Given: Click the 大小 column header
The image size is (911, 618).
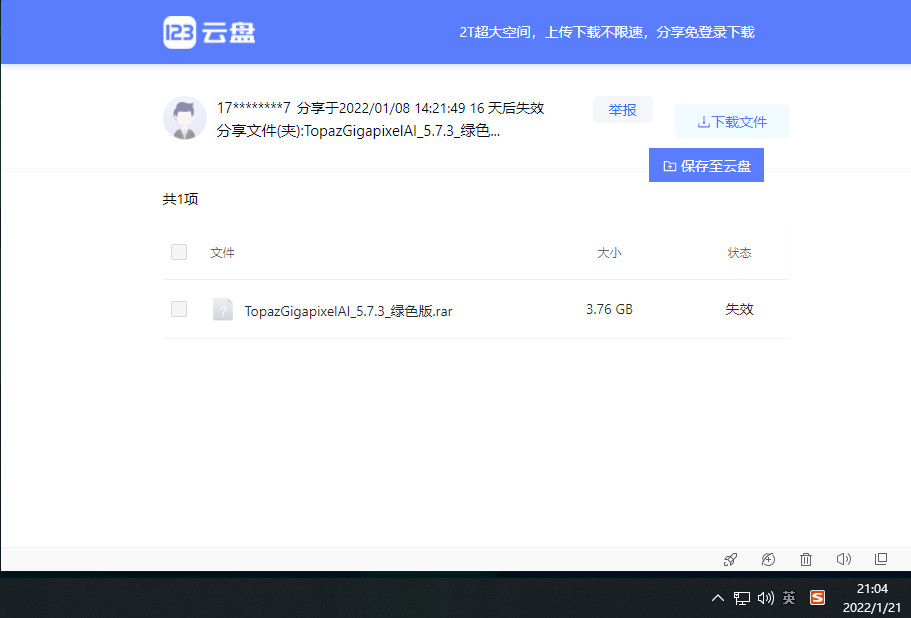Looking at the screenshot, I should pos(609,253).
